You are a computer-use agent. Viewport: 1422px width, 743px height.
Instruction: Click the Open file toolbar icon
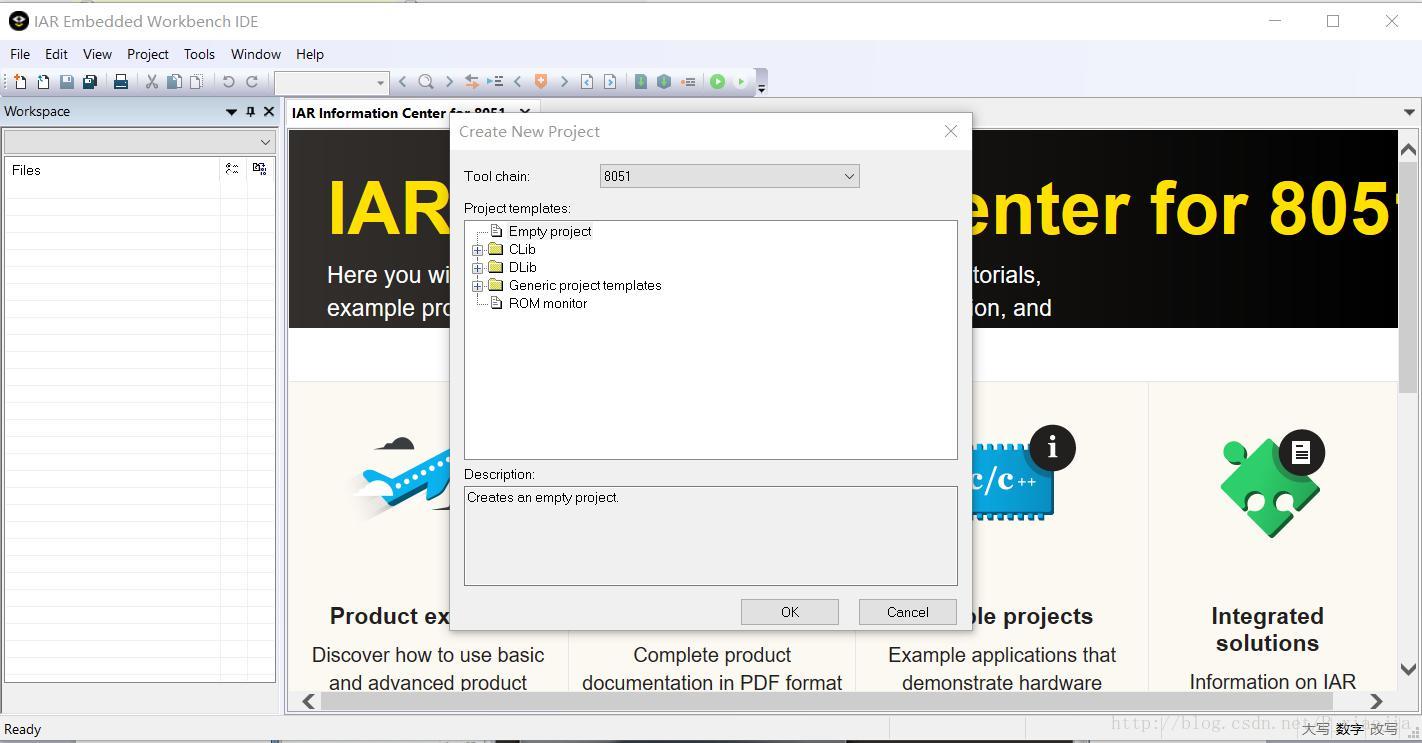43,82
